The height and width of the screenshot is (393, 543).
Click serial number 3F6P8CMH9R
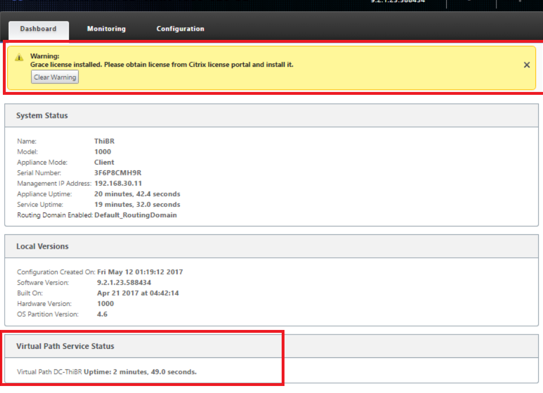(118, 173)
